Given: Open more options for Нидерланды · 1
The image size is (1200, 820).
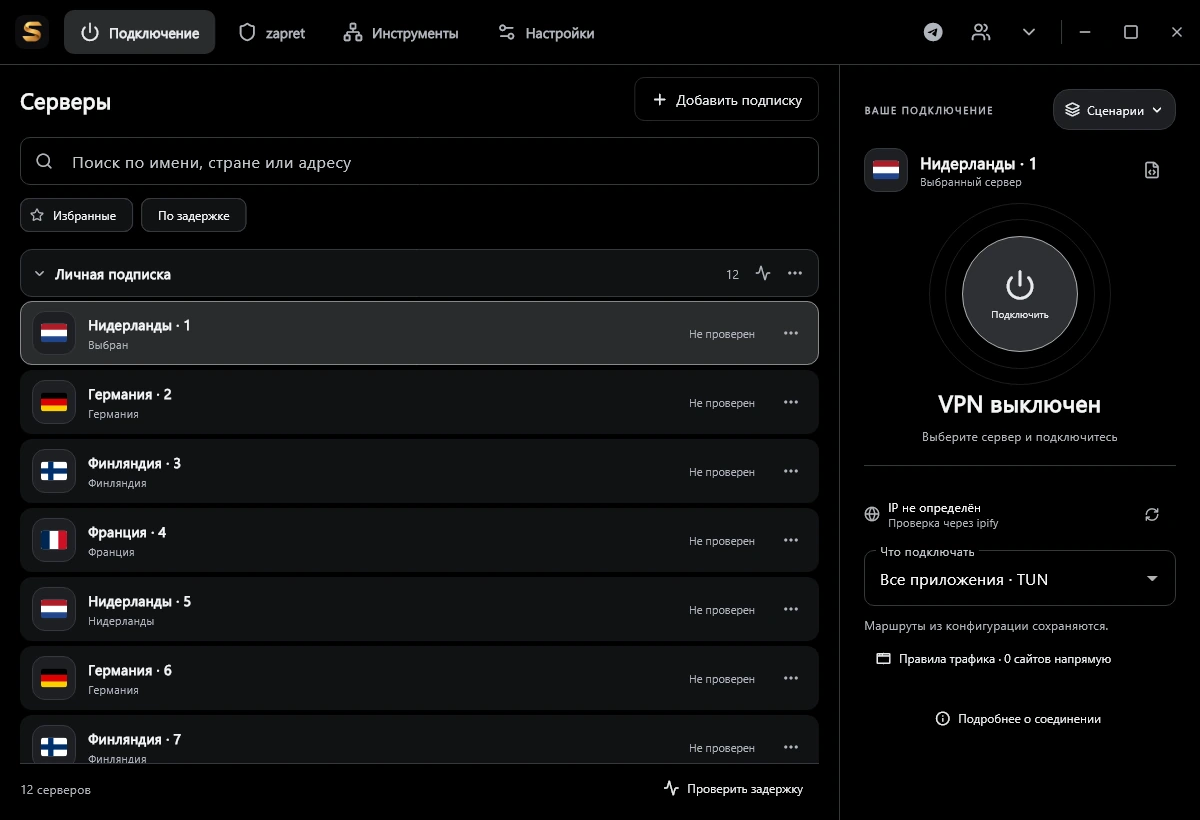Looking at the screenshot, I should pos(791,333).
